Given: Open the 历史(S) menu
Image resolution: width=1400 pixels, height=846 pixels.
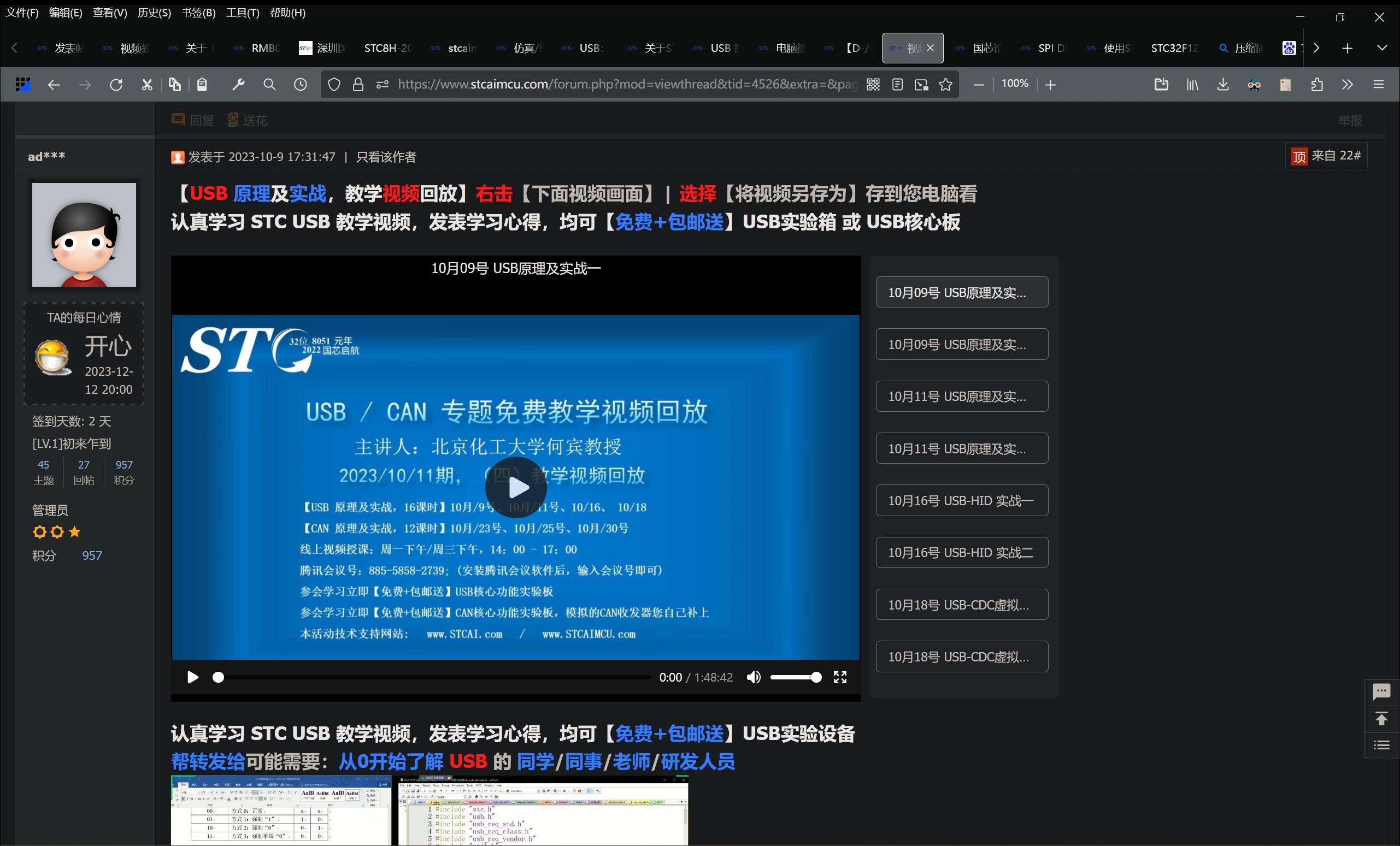Looking at the screenshot, I should pos(154,13).
